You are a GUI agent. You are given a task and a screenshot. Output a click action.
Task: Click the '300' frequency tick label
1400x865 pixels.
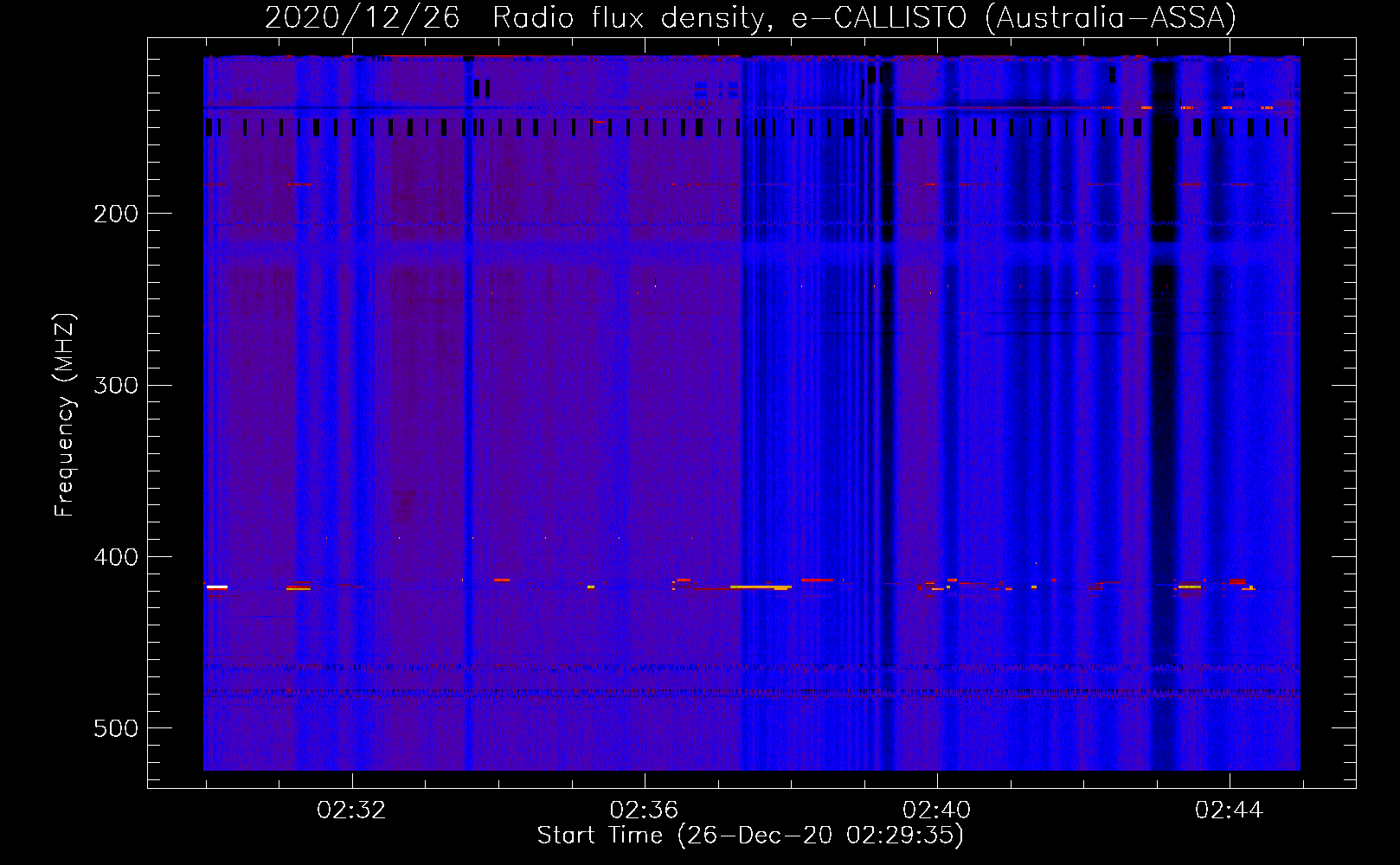pyautogui.click(x=116, y=385)
